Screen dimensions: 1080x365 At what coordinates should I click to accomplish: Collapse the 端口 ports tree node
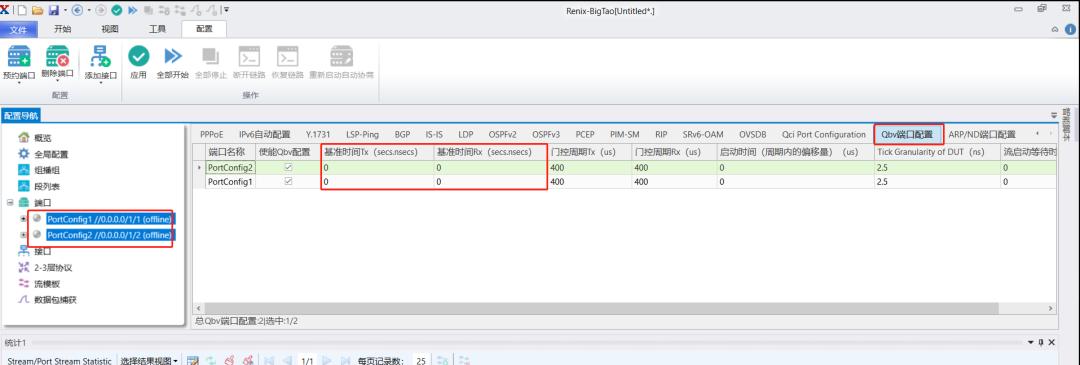click(10, 202)
